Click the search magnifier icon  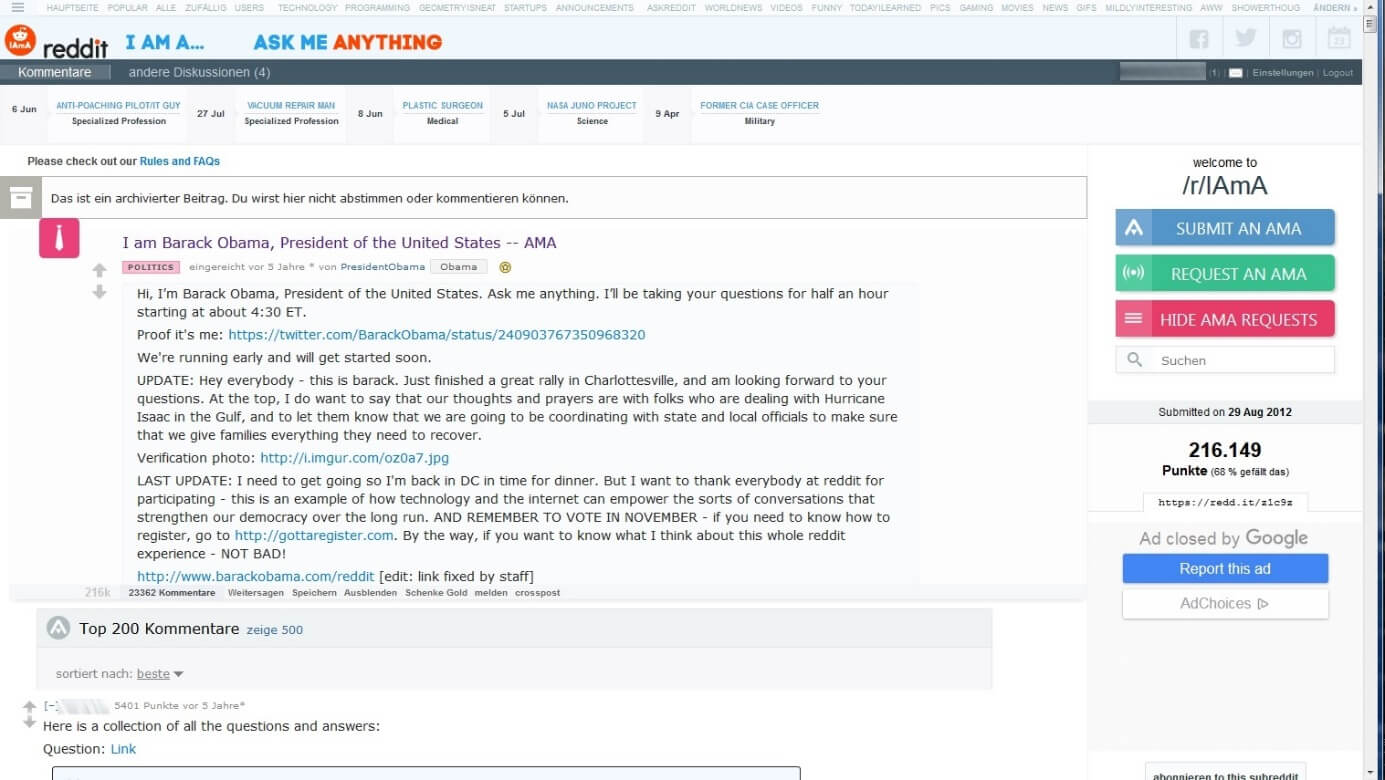pos(1134,360)
